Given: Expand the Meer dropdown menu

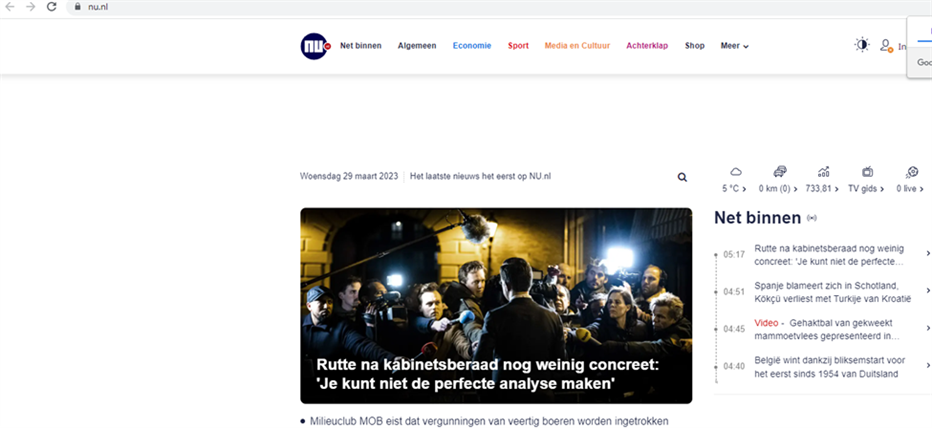Looking at the screenshot, I should click(735, 46).
